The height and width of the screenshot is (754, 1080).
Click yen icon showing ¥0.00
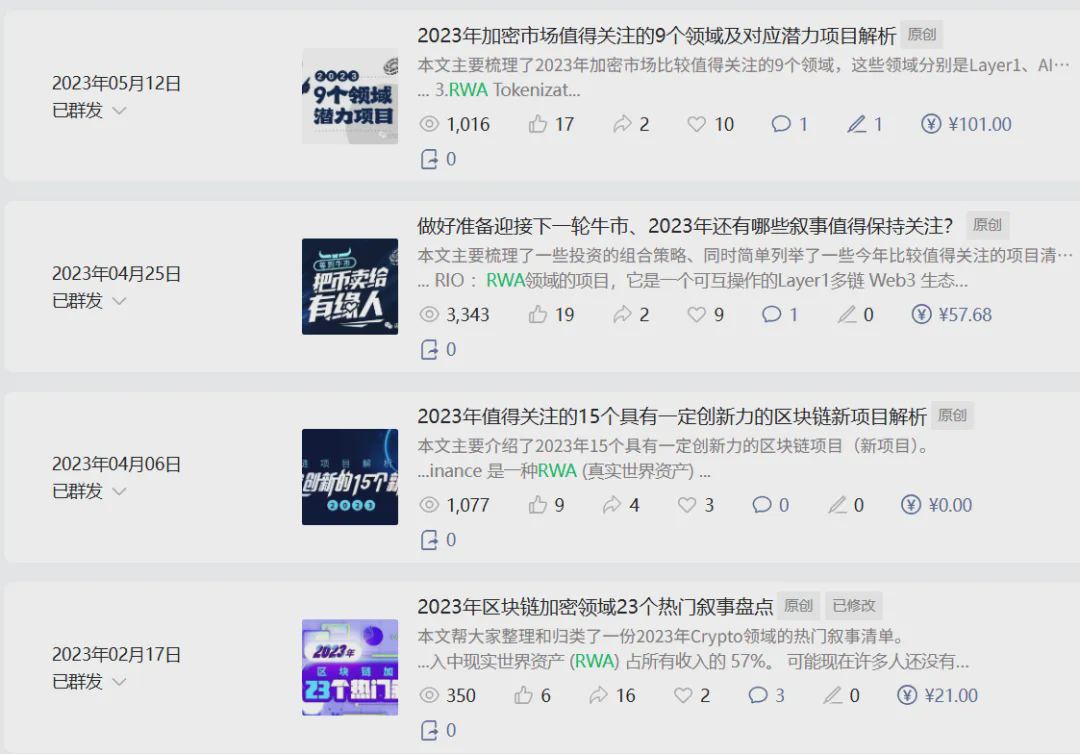(x=911, y=505)
